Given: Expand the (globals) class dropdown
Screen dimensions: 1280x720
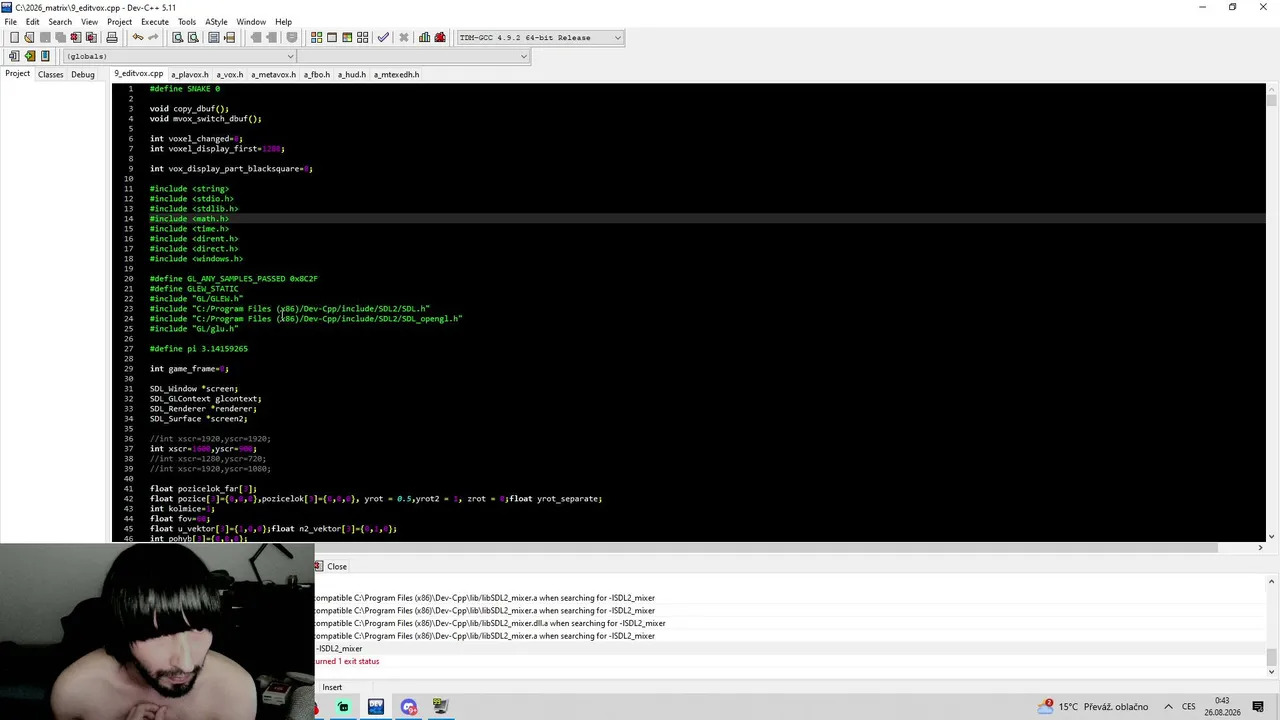Looking at the screenshot, I should (x=180, y=56).
